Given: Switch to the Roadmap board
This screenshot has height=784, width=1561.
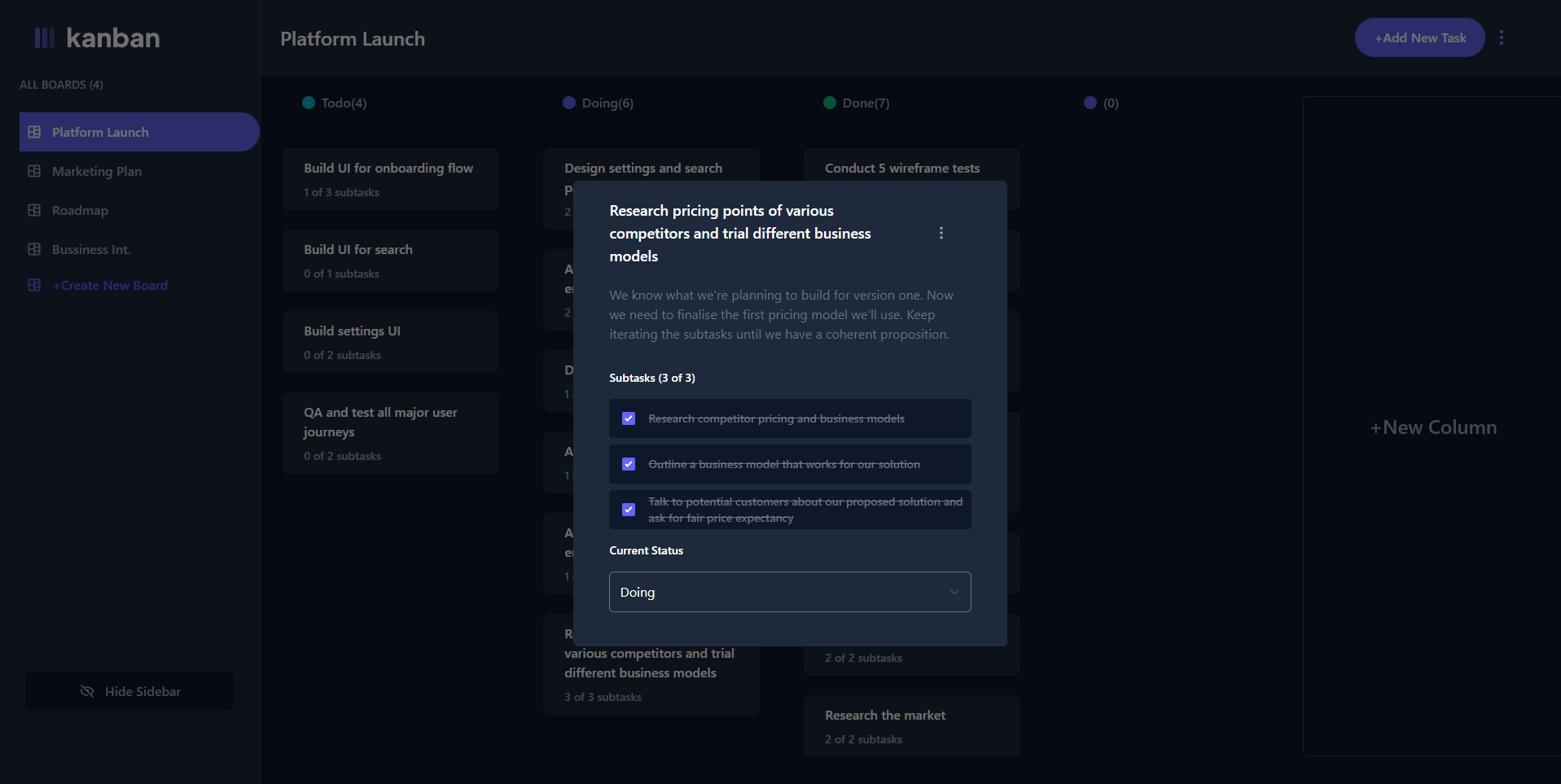Looking at the screenshot, I should (x=79, y=210).
